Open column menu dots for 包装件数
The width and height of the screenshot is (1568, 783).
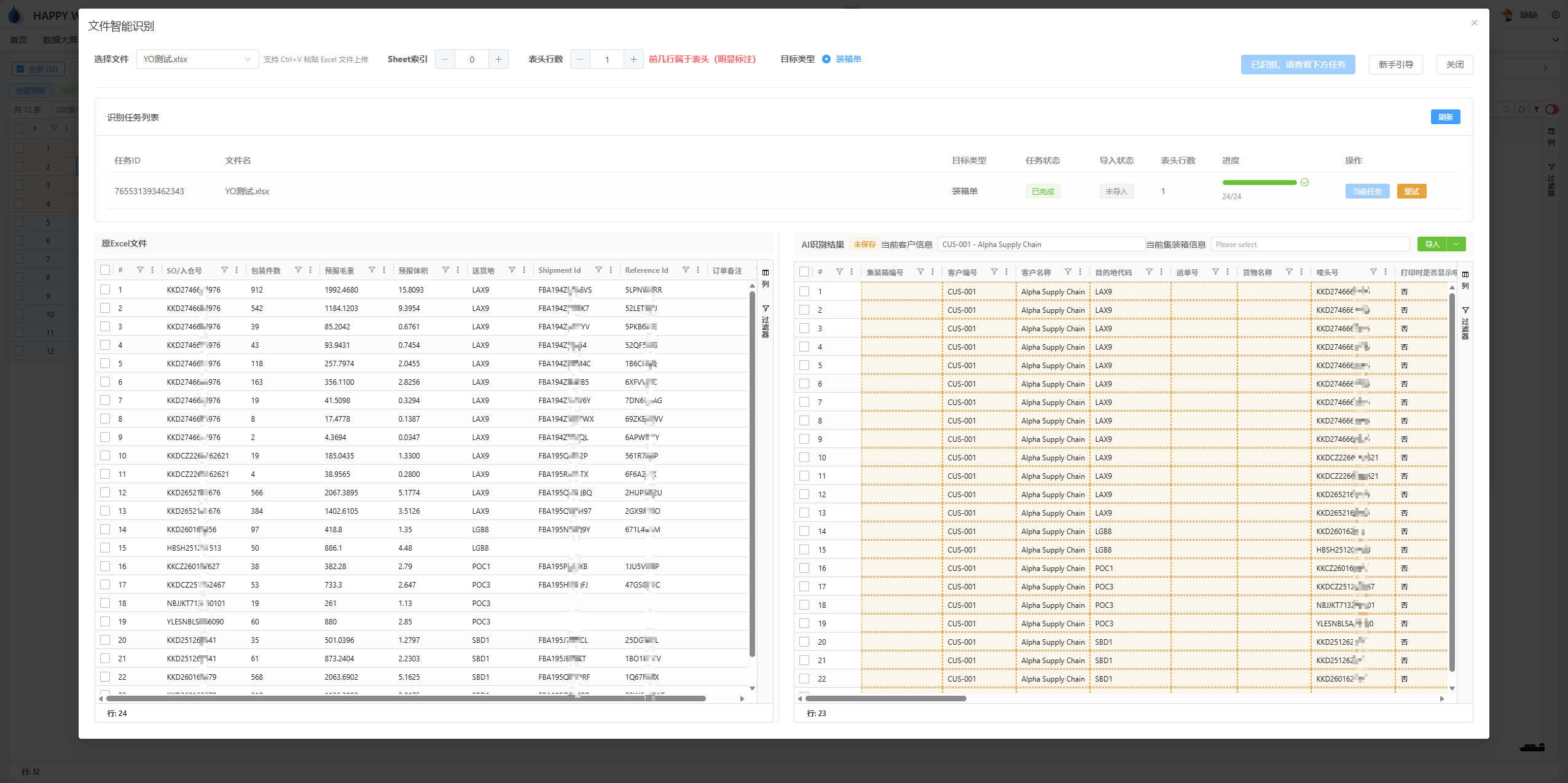click(310, 270)
